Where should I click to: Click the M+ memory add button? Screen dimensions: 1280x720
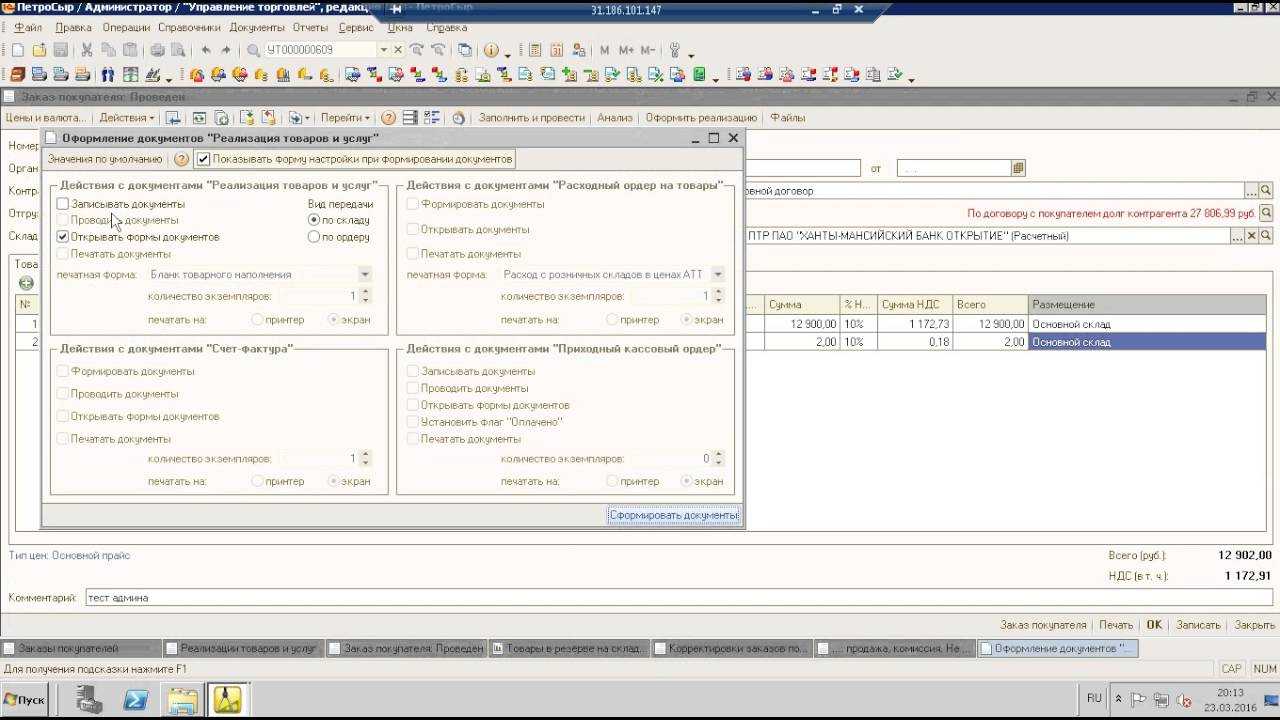coord(626,50)
